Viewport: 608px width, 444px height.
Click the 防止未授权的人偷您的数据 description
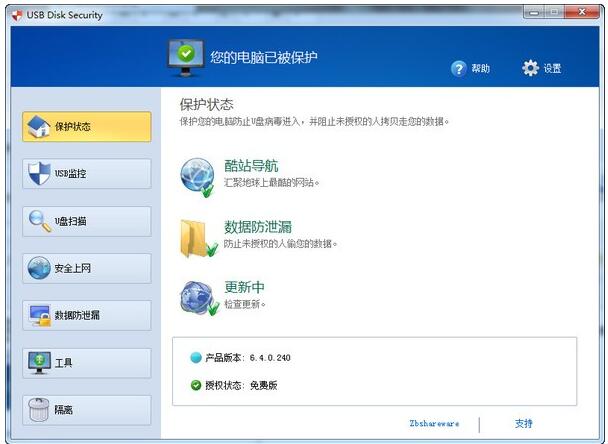point(280,244)
